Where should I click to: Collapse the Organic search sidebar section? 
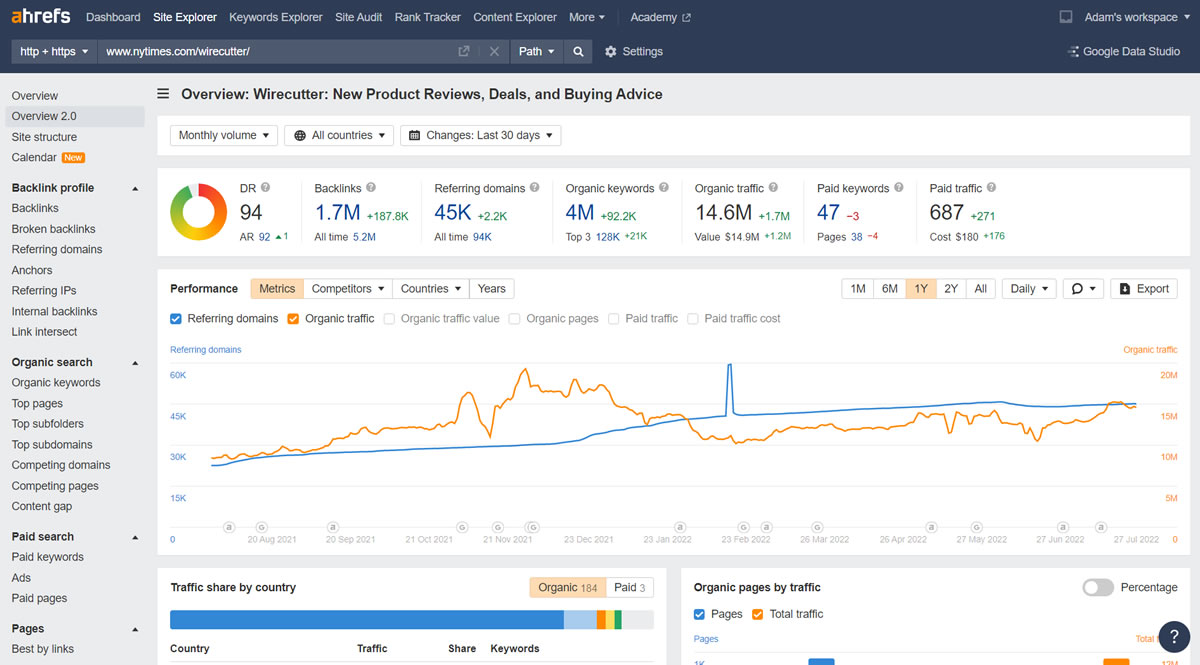pyautogui.click(x=135, y=362)
